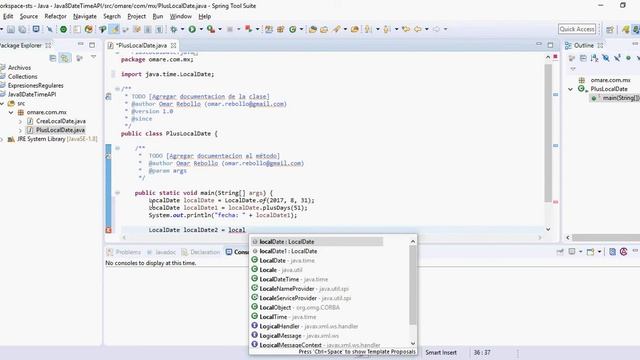
Task: Click the Run Last Tool external tools icon
Action: (211, 29)
